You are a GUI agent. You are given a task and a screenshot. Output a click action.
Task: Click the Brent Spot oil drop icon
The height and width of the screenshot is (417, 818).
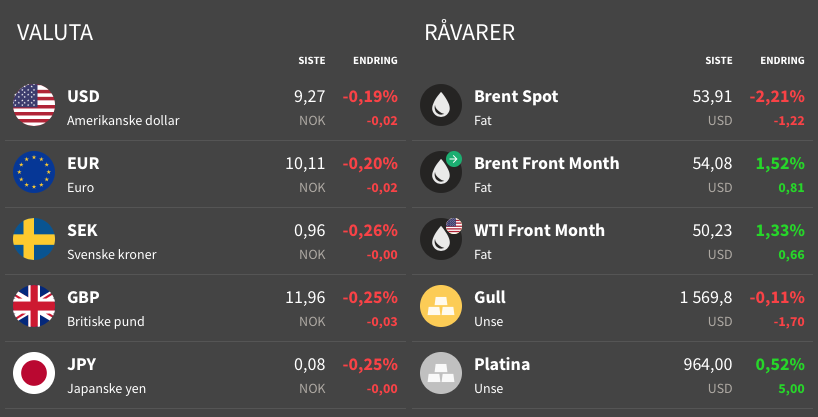[x=441, y=105]
